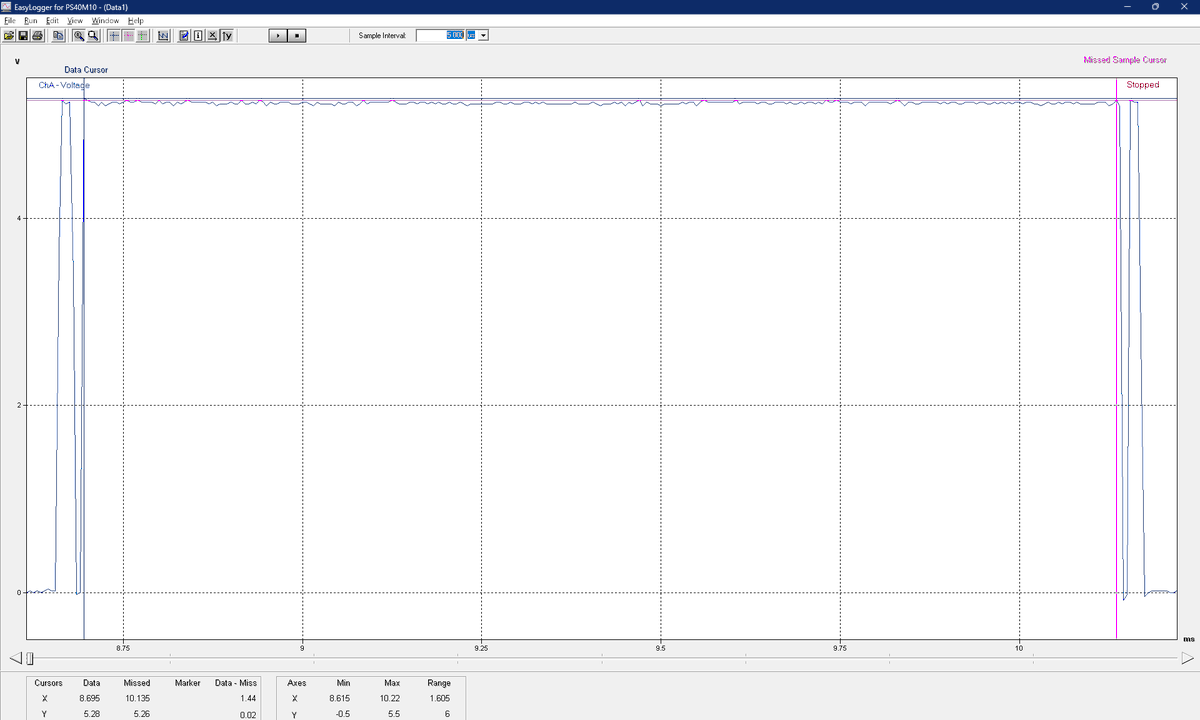Click the X axis settings icon
The width and height of the screenshot is (1200, 720).
point(213,35)
